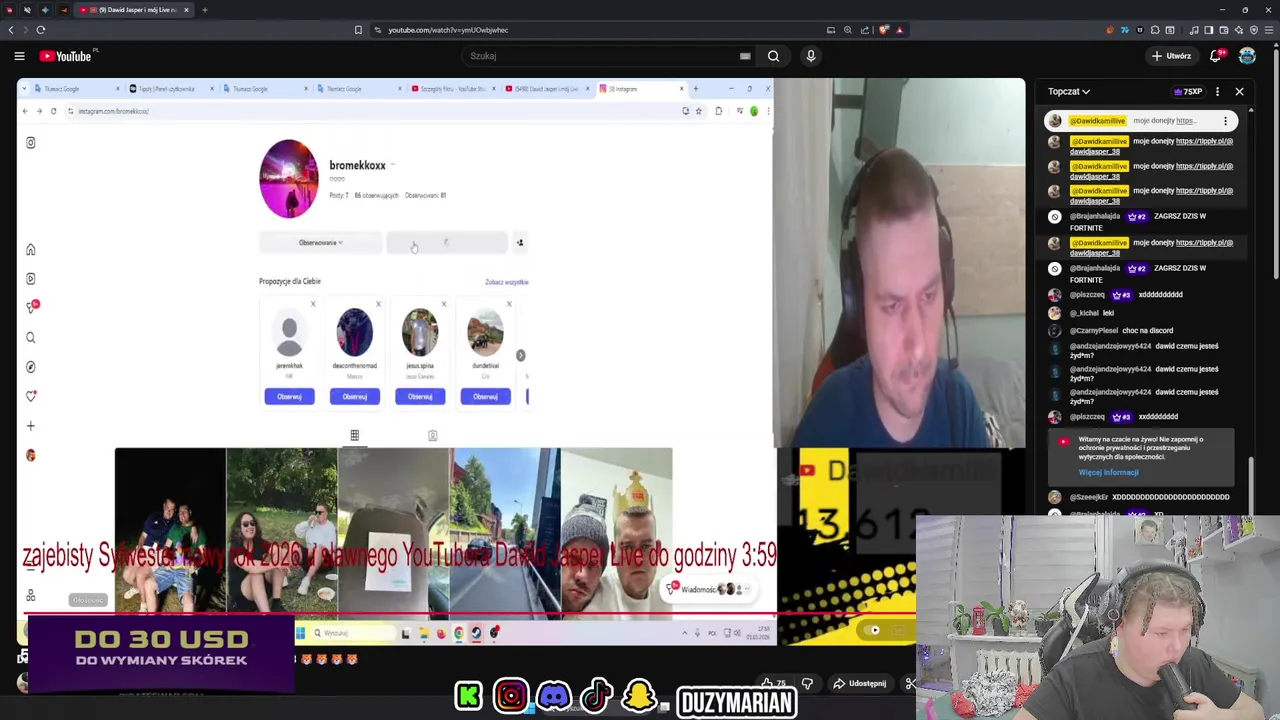Open Instagram messages with red badge
The height and width of the screenshot is (720, 1280).
(31, 308)
